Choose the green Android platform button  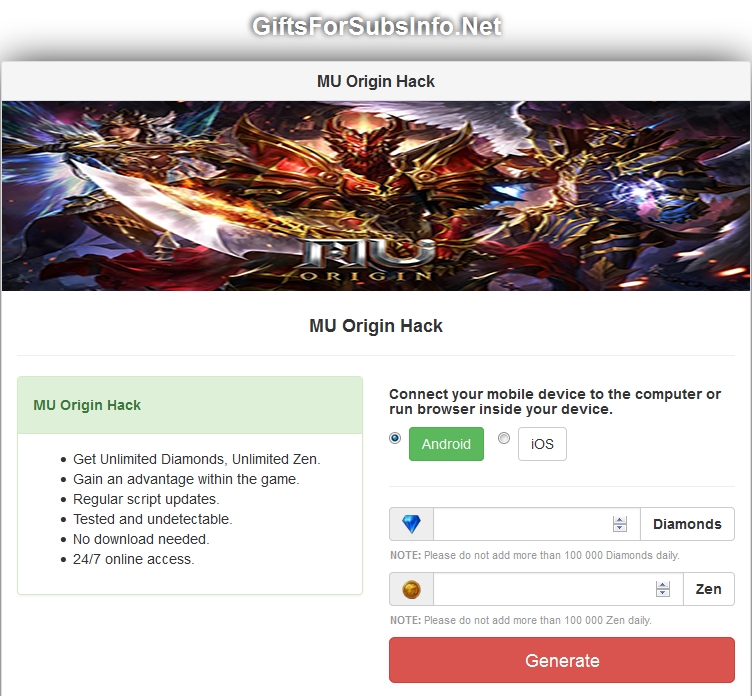pos(446,444)
